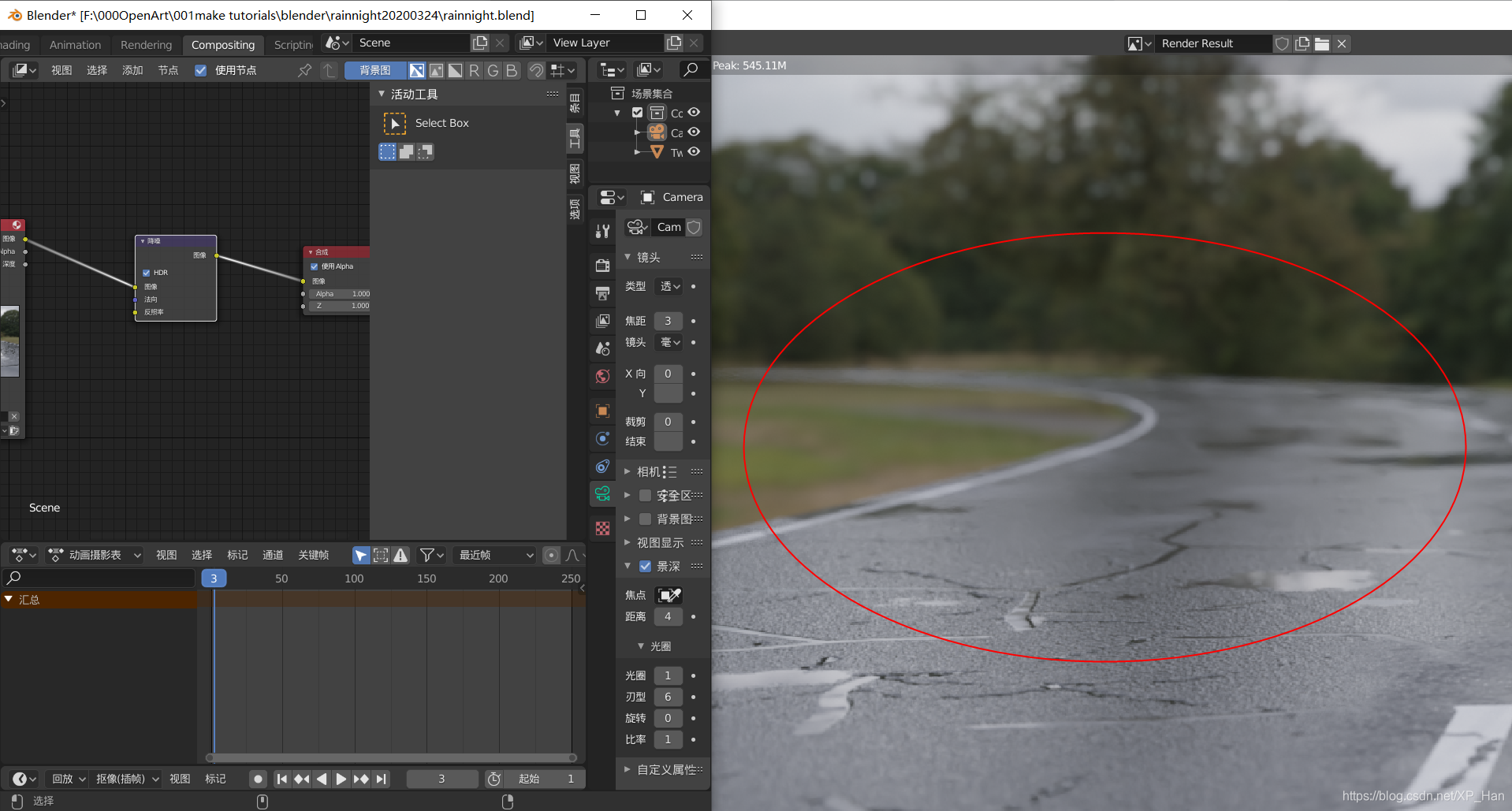Show only the Red channel R
This screenshot has height=811, width=1512.
click(474, 70)
